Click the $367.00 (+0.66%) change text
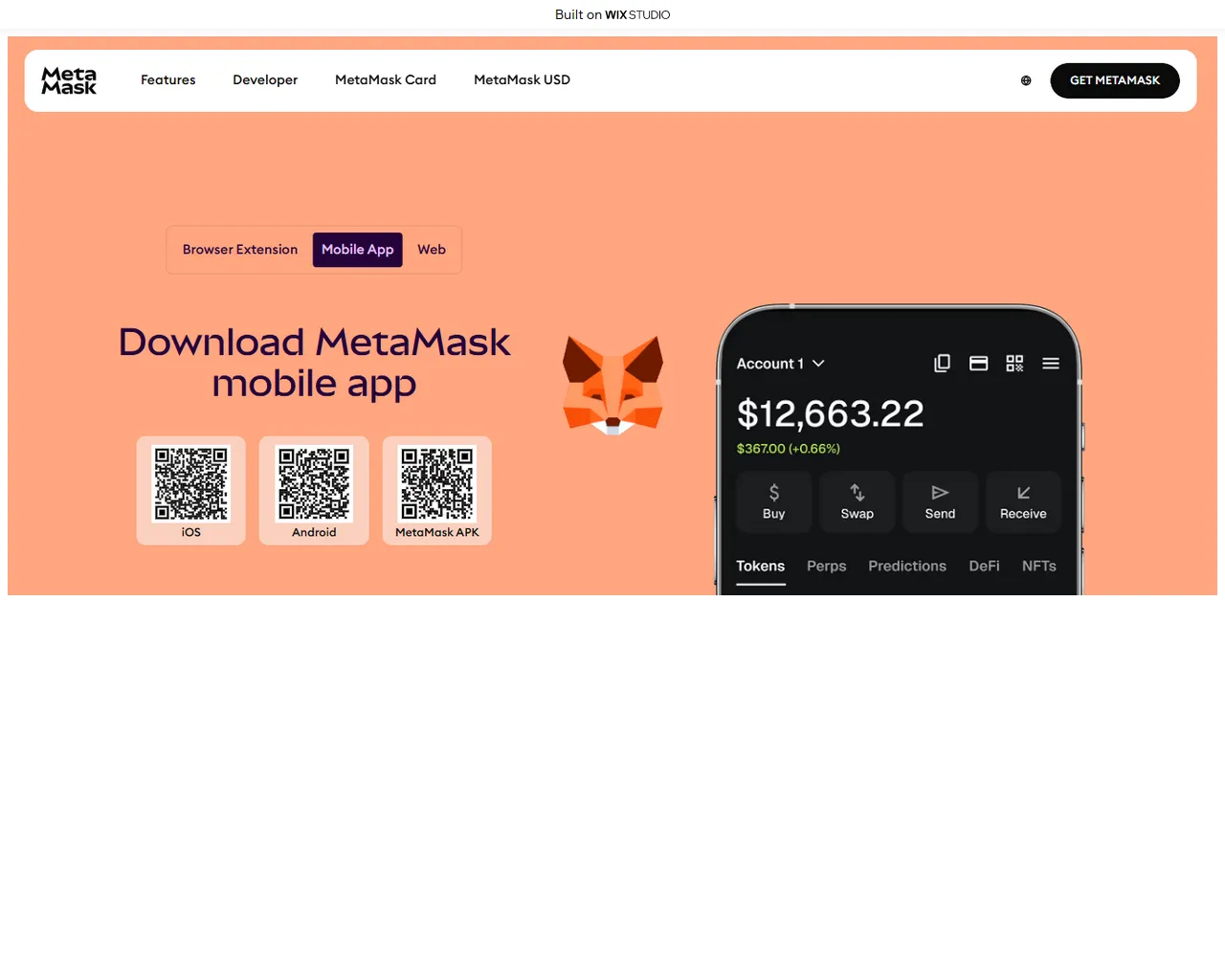 point(789,449)
